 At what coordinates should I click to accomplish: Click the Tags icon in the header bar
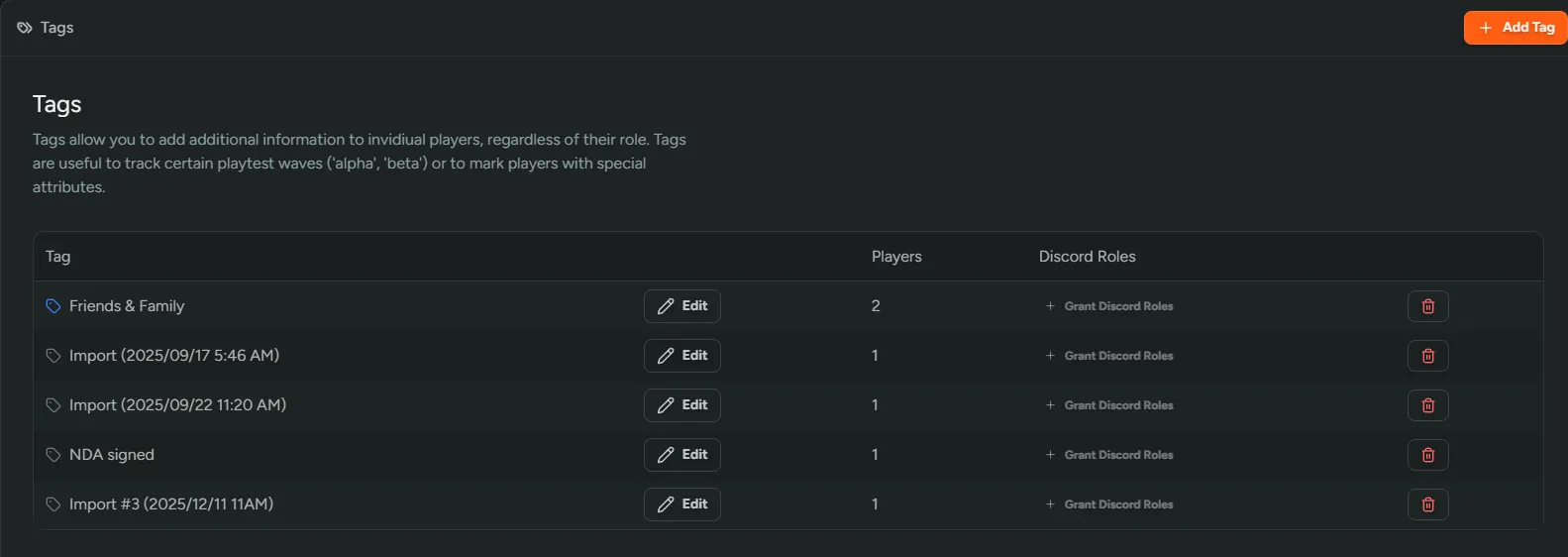(25, 28)
